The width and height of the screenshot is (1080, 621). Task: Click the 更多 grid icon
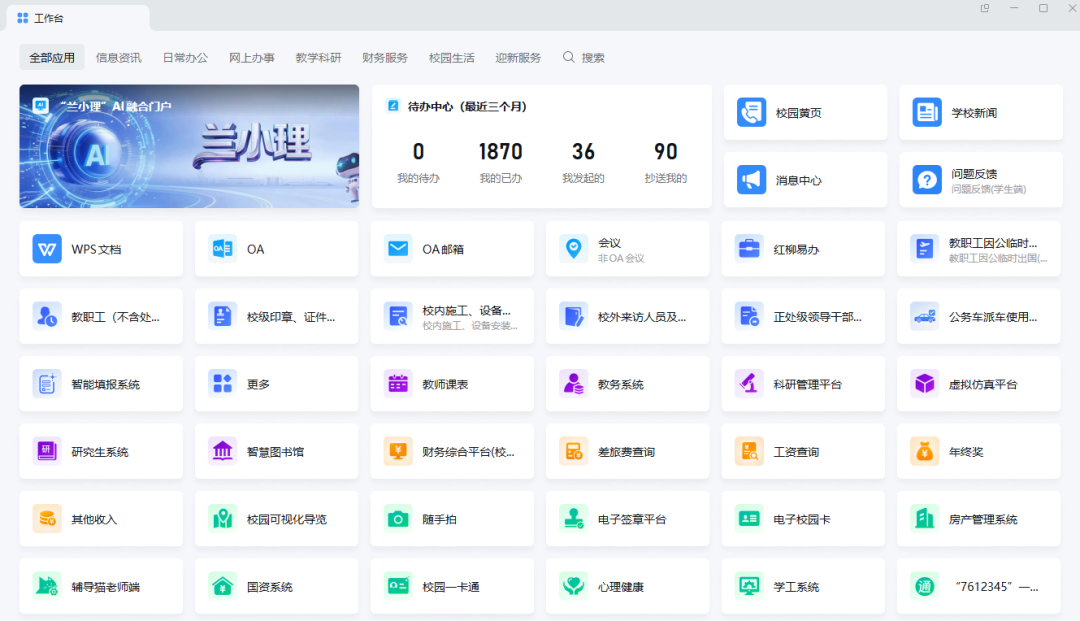(x=222, y=383)
